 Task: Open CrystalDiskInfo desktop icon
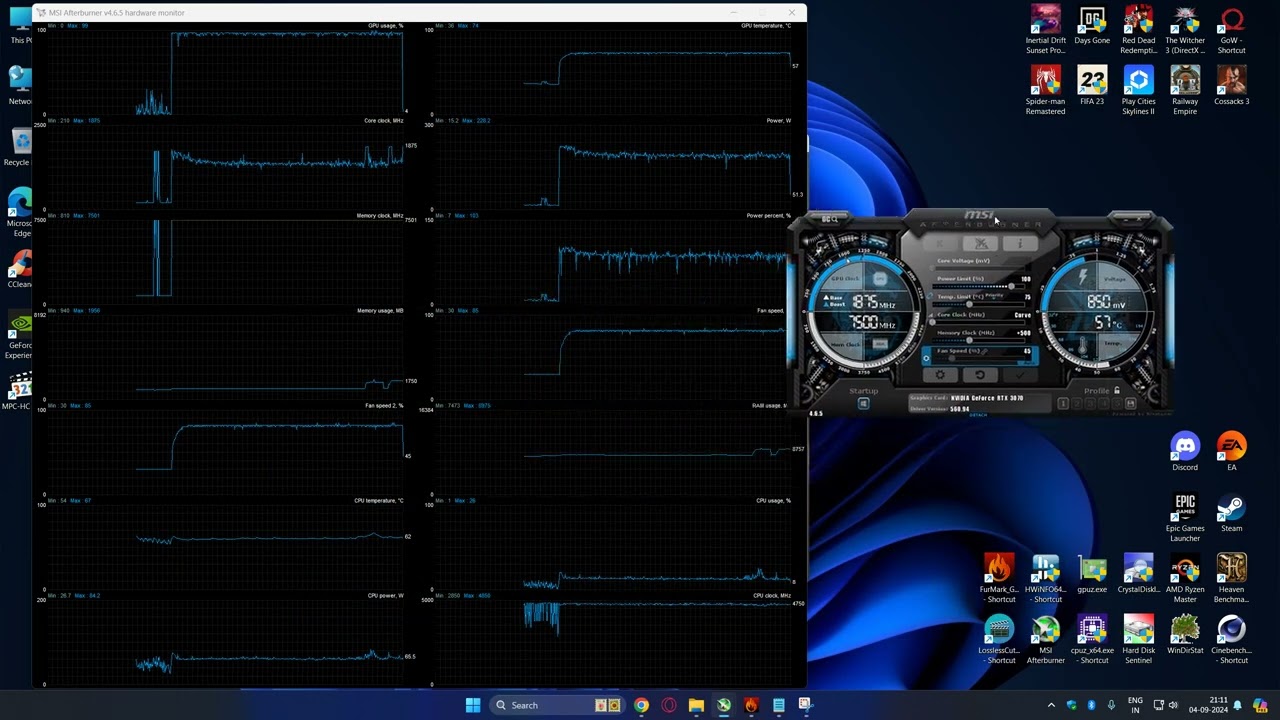tap(1138, 574)
